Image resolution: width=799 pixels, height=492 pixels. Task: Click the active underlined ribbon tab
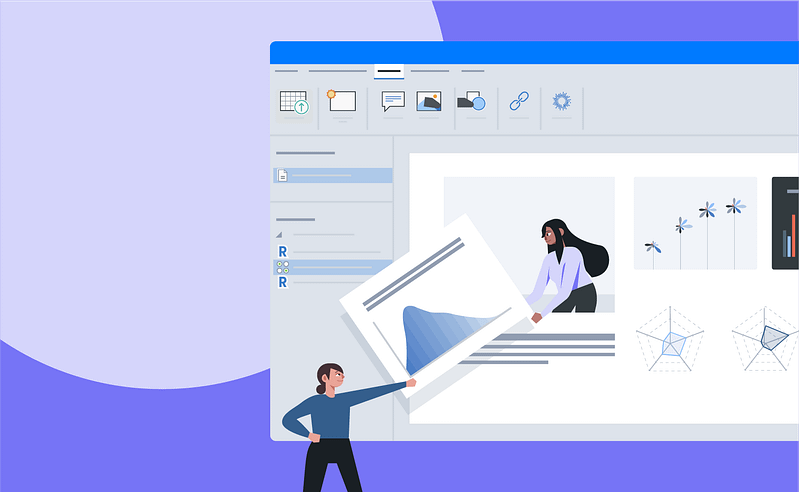click(389, 71)
